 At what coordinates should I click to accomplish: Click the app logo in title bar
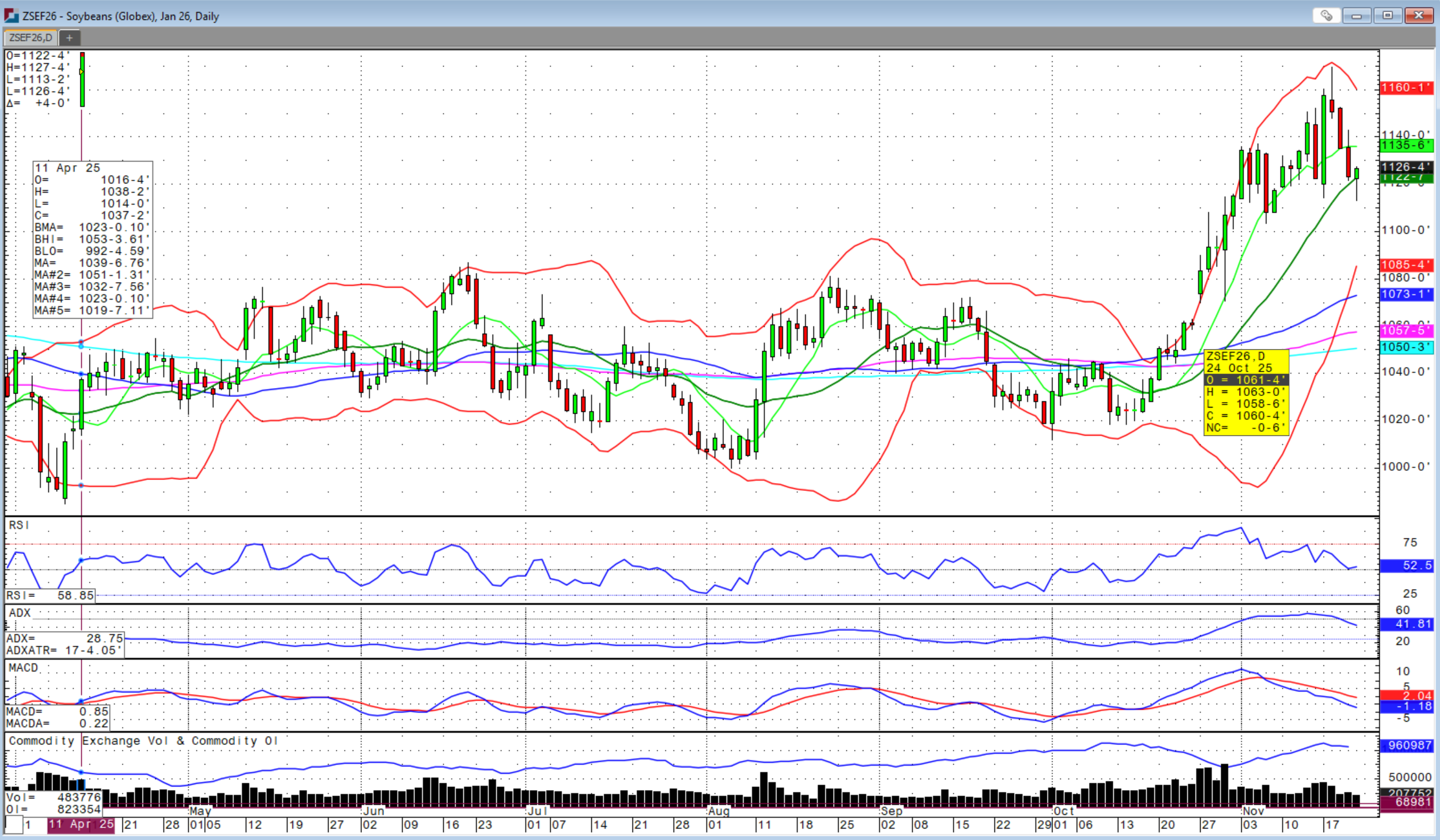pyautogui.click(x=11, y=16)
